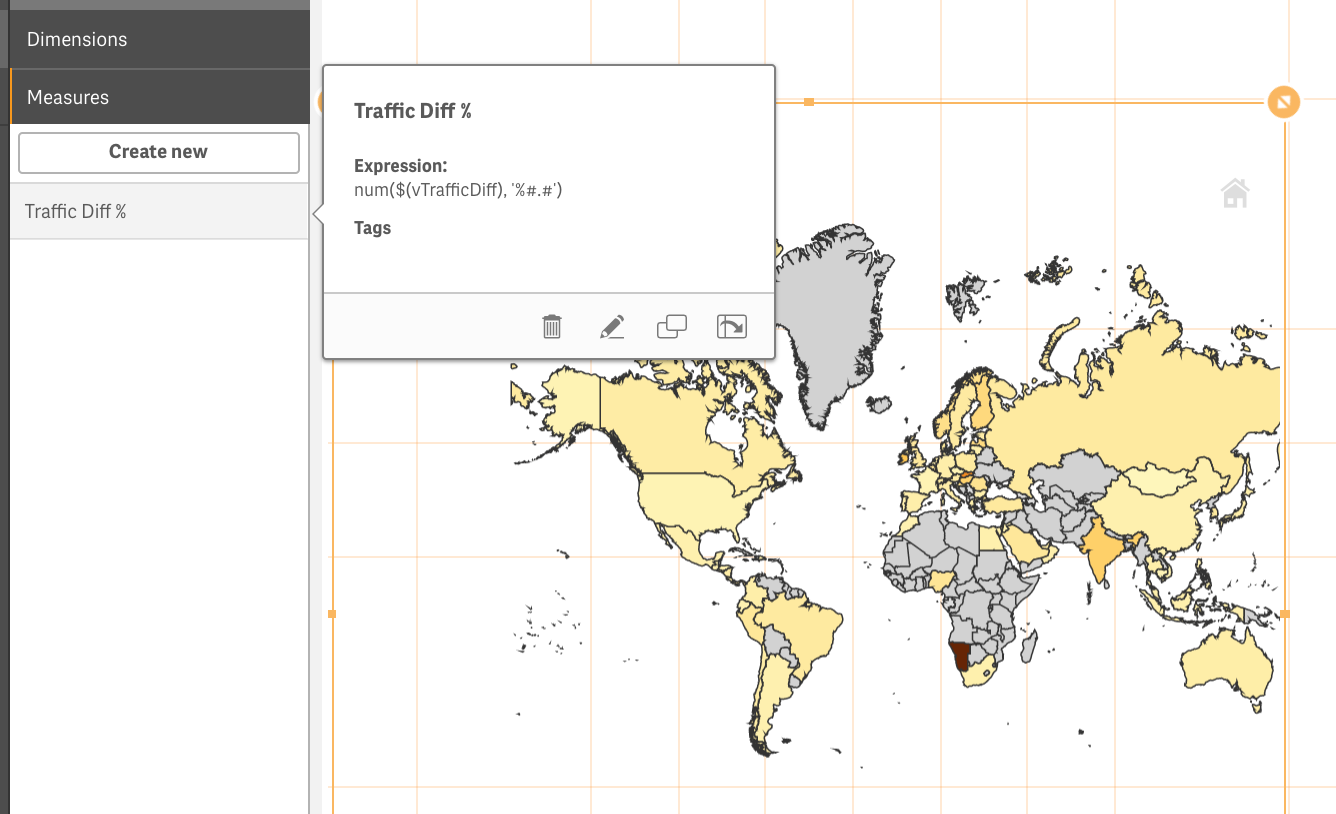The width and height of the screenshot is (1336, 814).
Task: Click the Create new button
Action: (159, 152)
